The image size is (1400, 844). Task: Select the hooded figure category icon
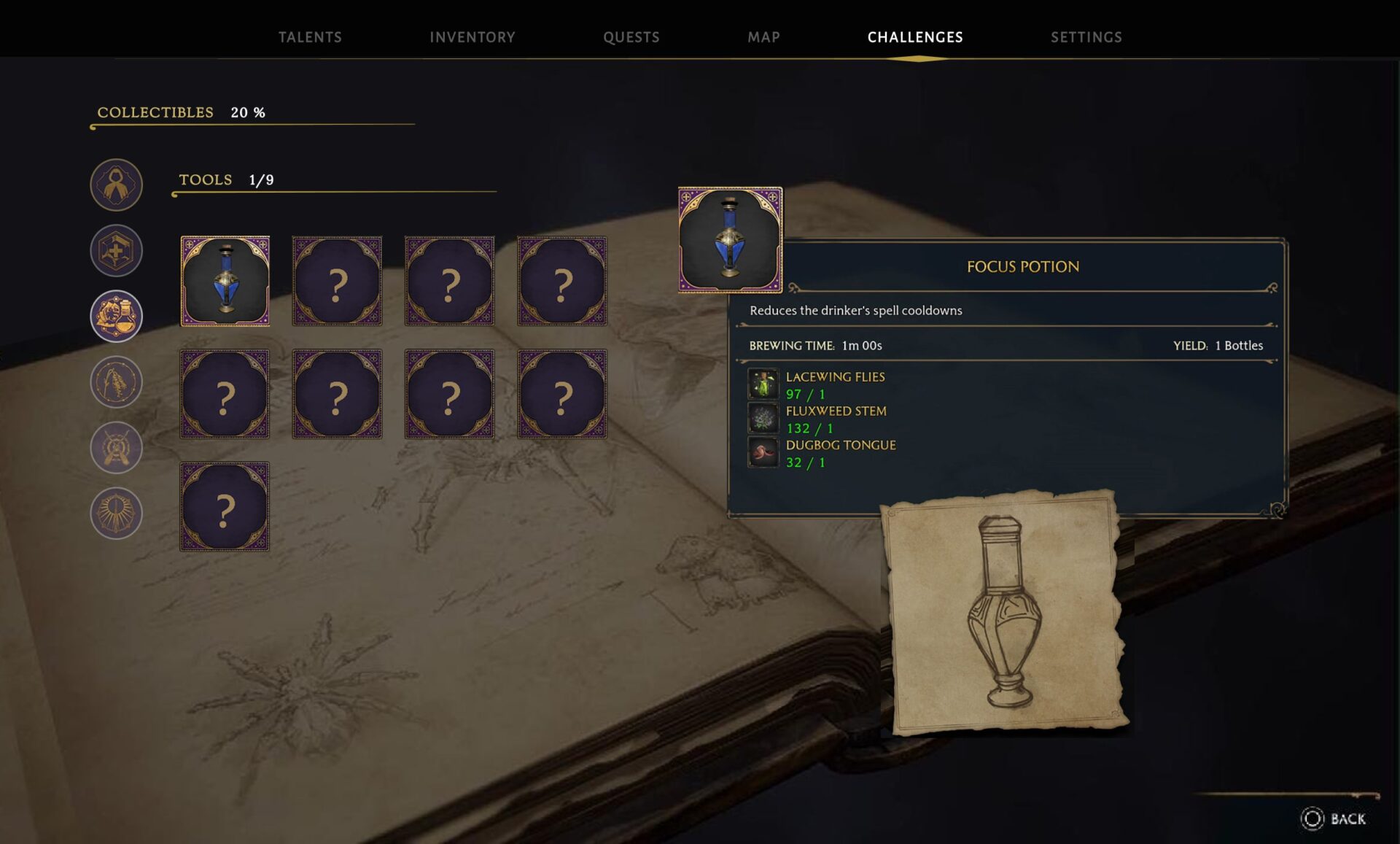point(116,185)
